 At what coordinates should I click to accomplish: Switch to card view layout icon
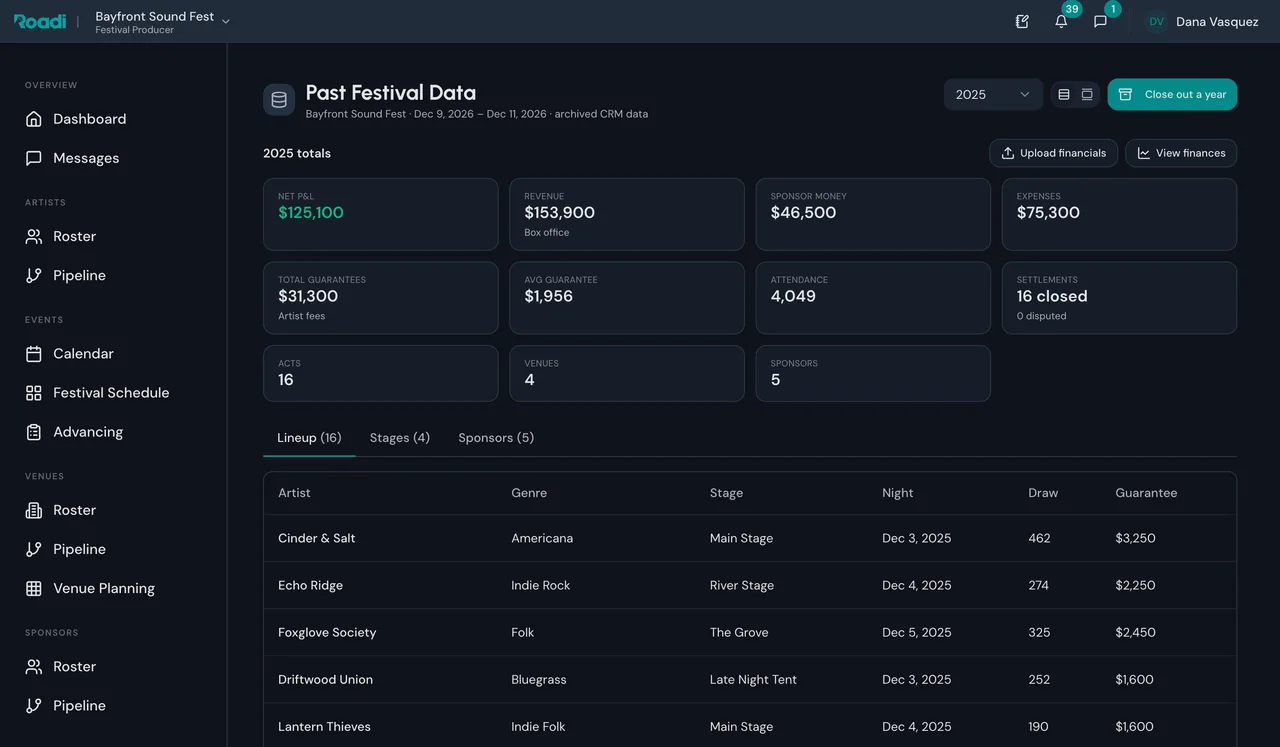tap(1087, 94)
